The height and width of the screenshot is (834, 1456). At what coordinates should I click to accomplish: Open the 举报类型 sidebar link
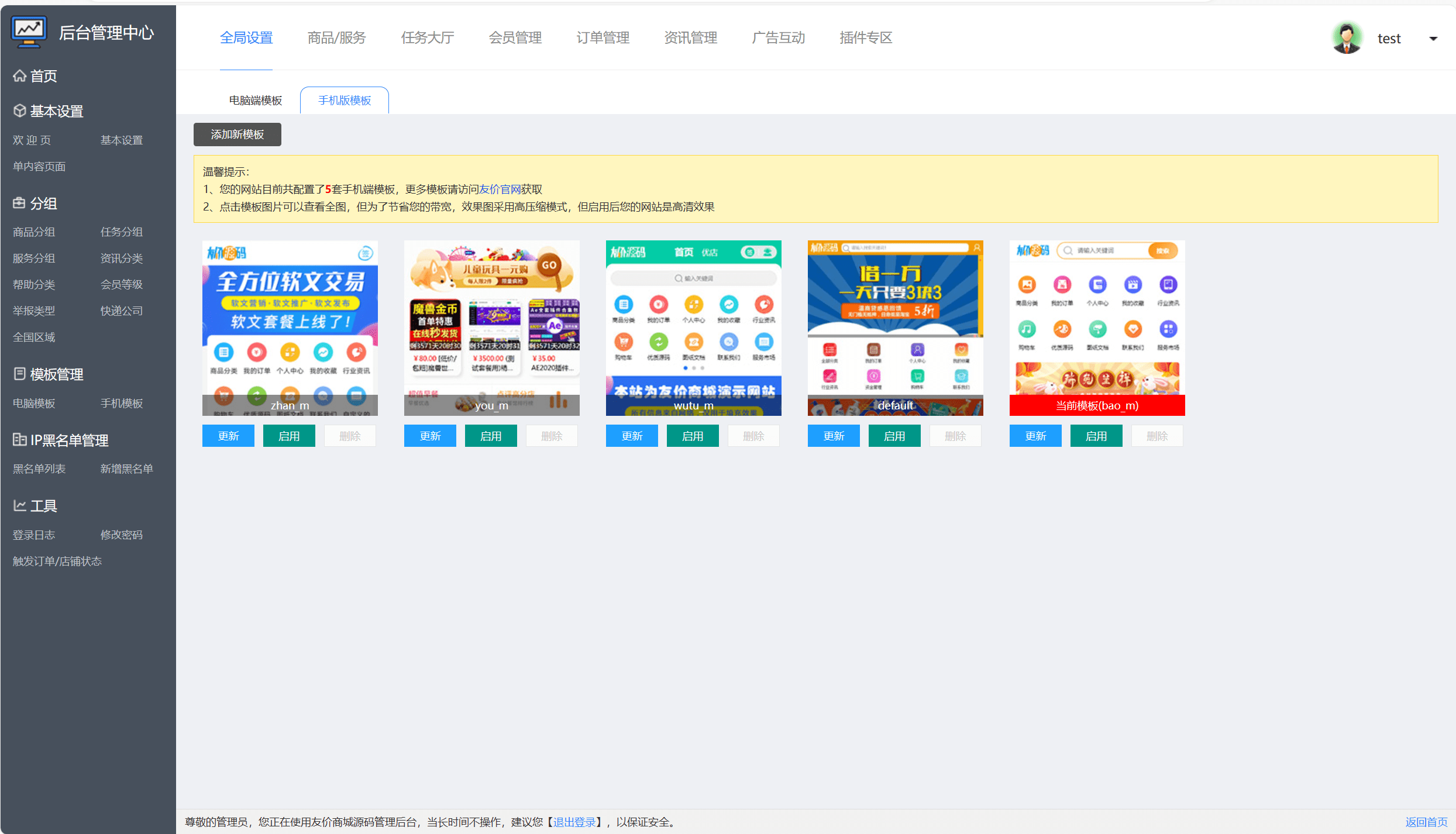point(34,311)
